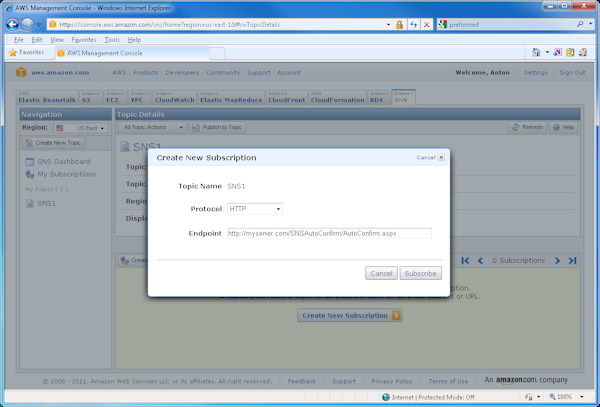600x407 pixels.
Task: Go forward with the browser forward arrow
Action: point(27,24)
